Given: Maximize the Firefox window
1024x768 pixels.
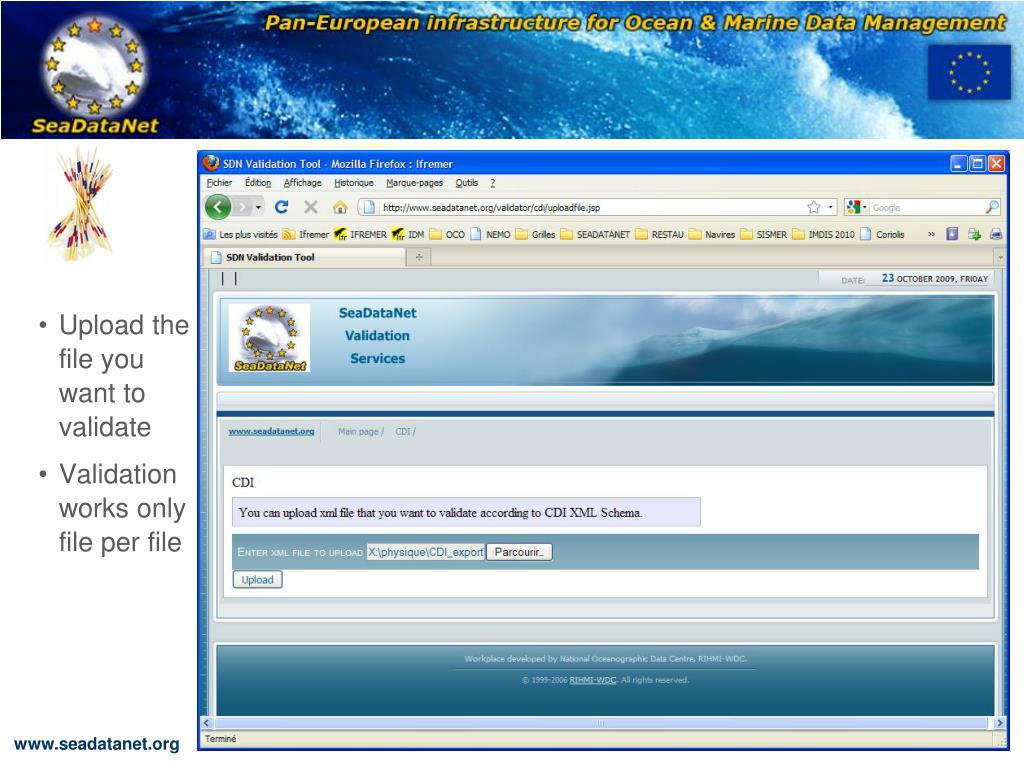Looking at the screenshot, I should [x=977, y=163].
